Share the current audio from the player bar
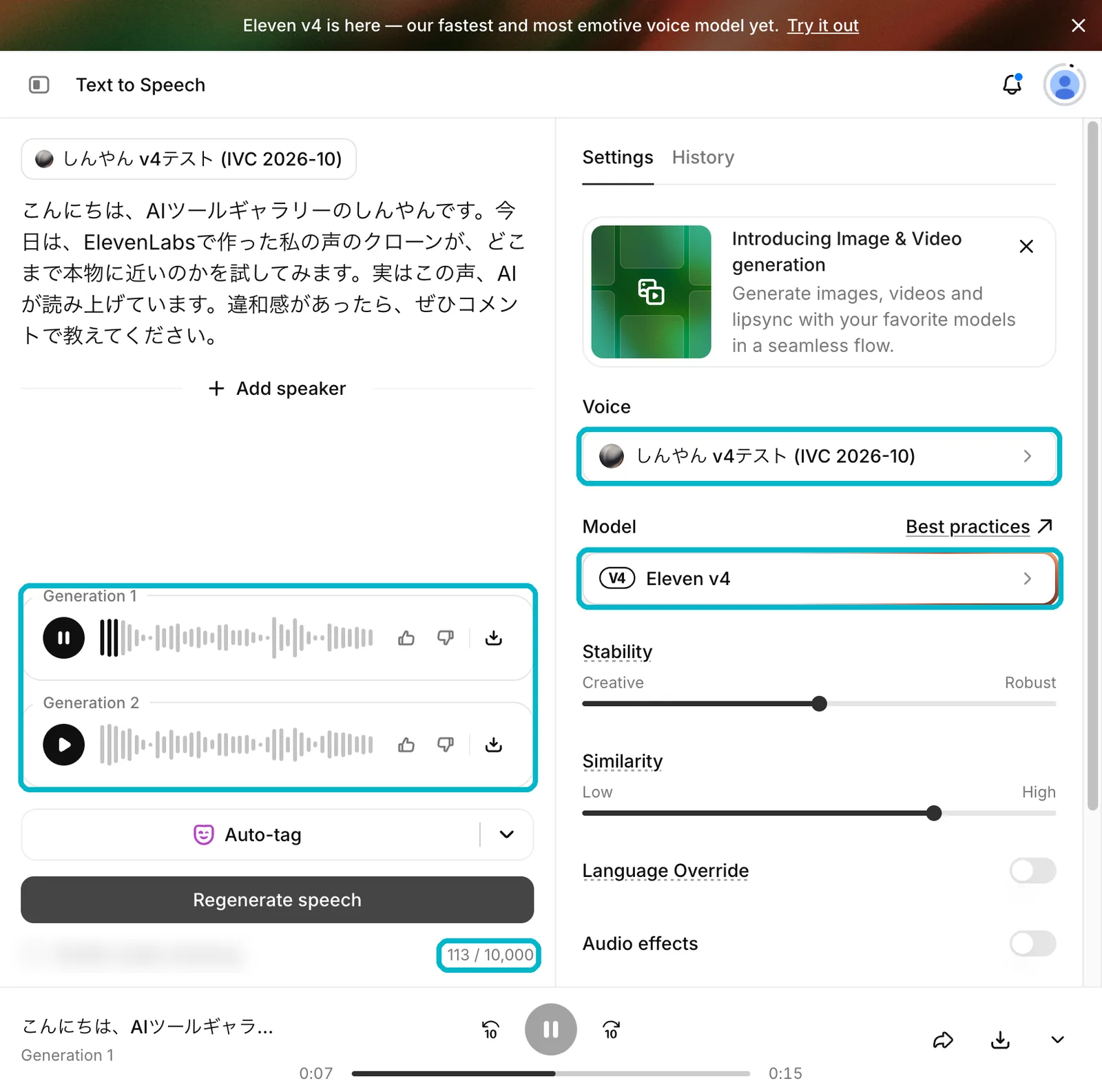This screenshot has width=1102, height=1092. [943, 1040]
